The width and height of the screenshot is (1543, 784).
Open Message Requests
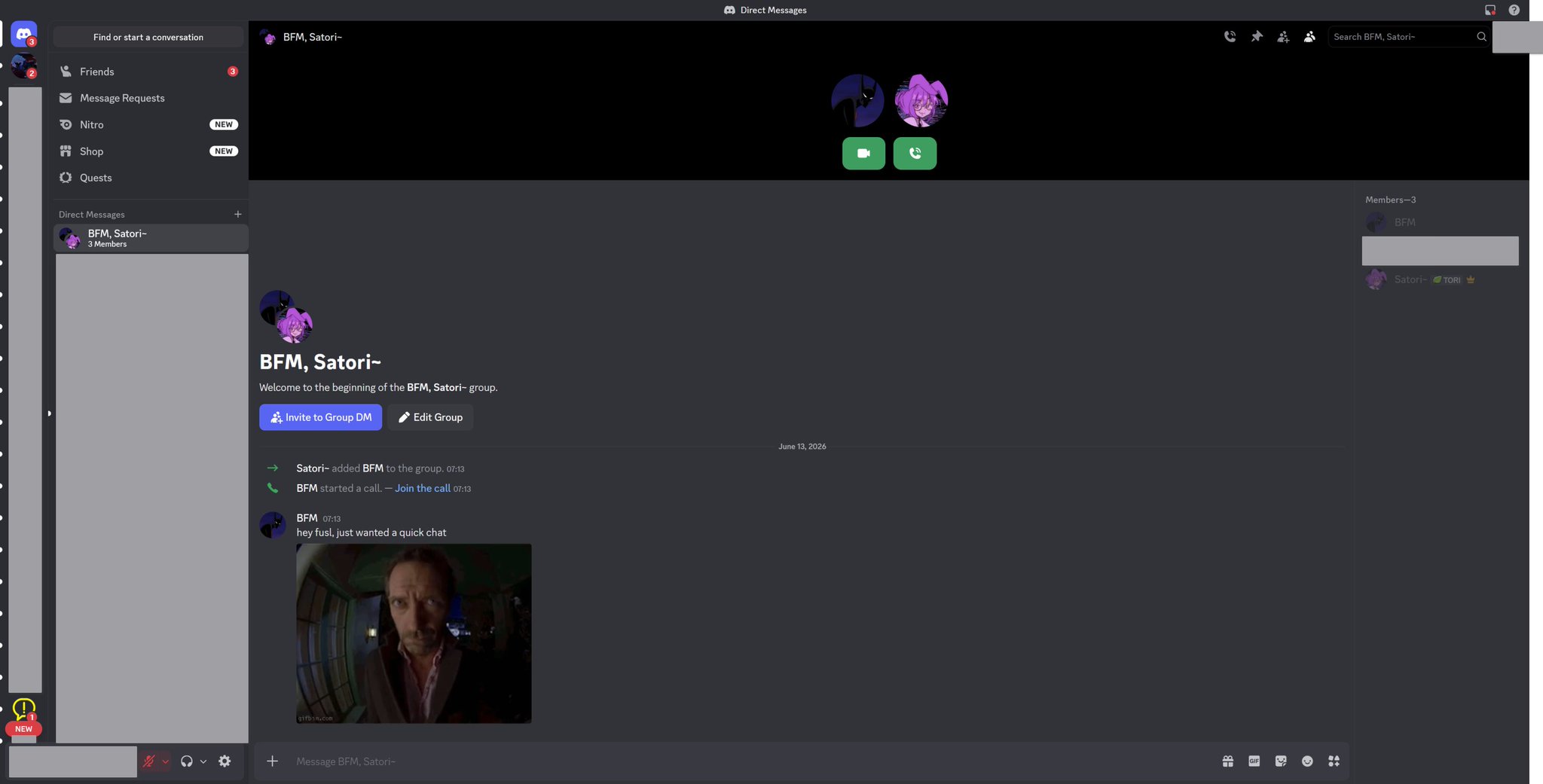point(148,98)
